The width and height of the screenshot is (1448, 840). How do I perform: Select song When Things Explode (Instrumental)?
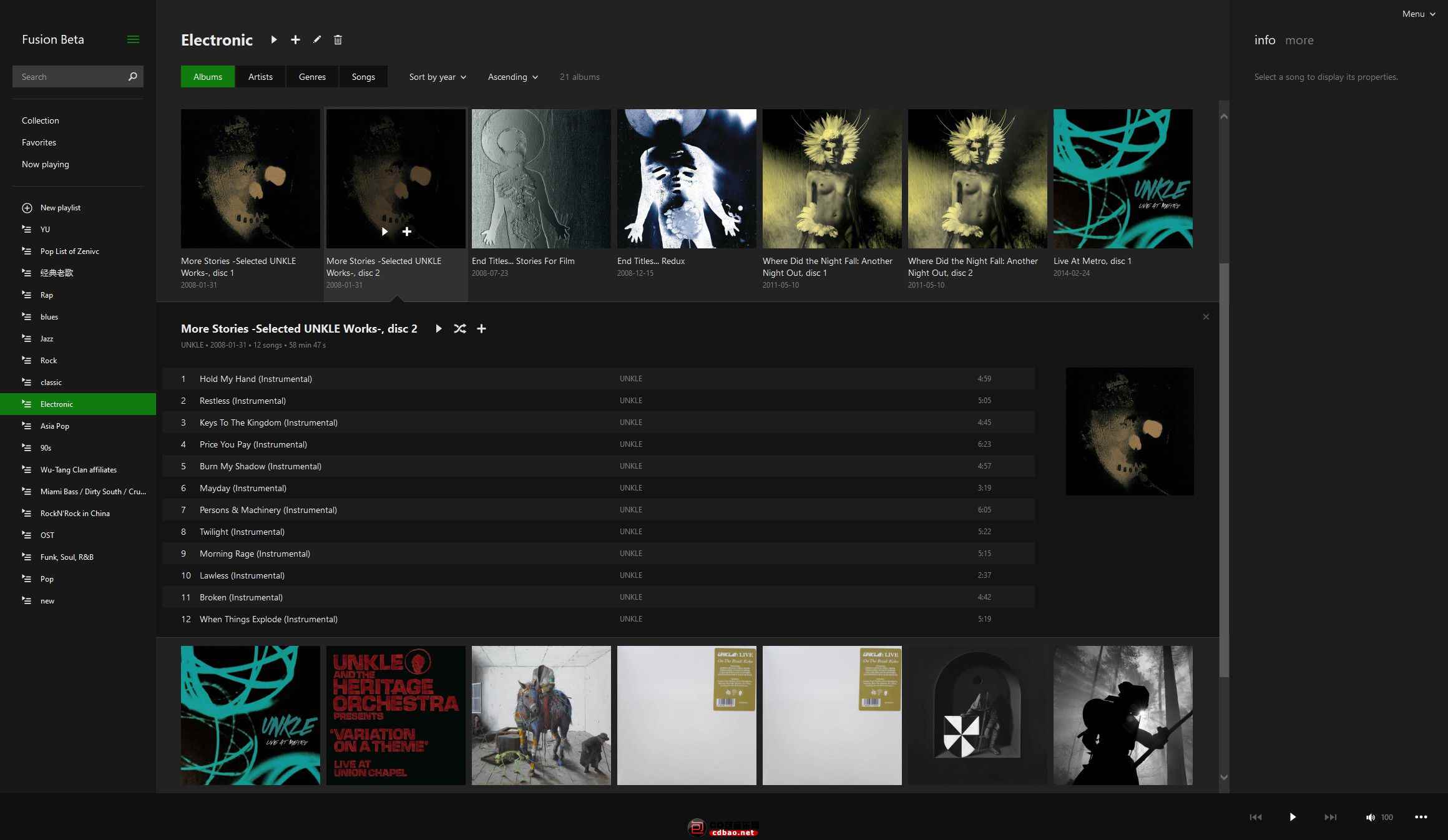coord(599,619)
